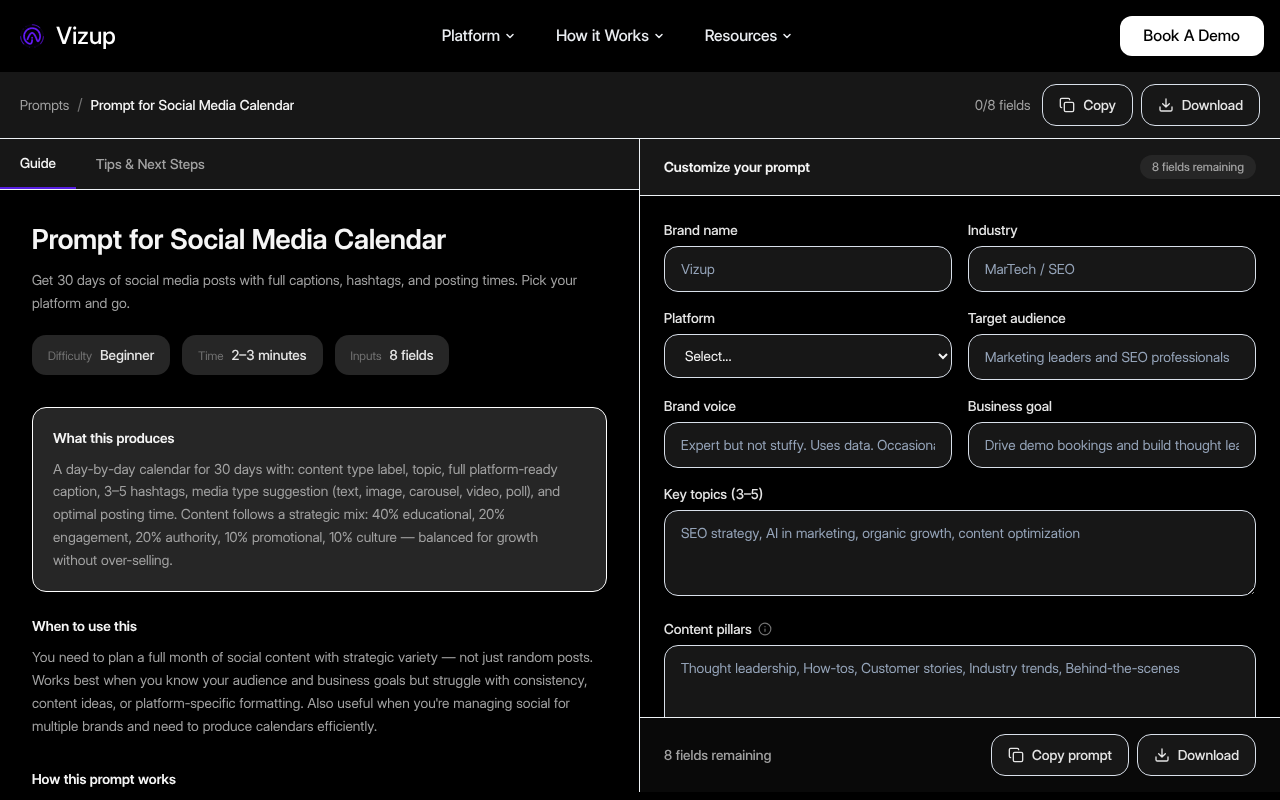Click the Vizup logo icon
This screenshot has height=800, width=1280.
click(x=31, y=35)
